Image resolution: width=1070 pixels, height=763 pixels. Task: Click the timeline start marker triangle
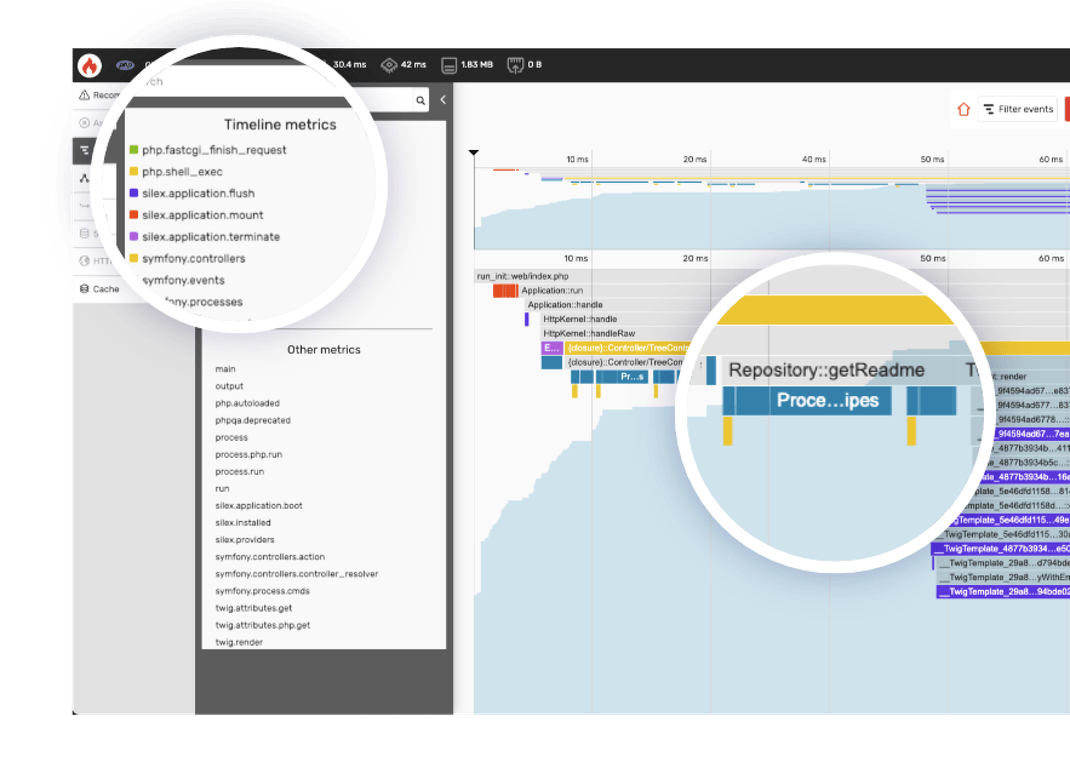(474, 152)
